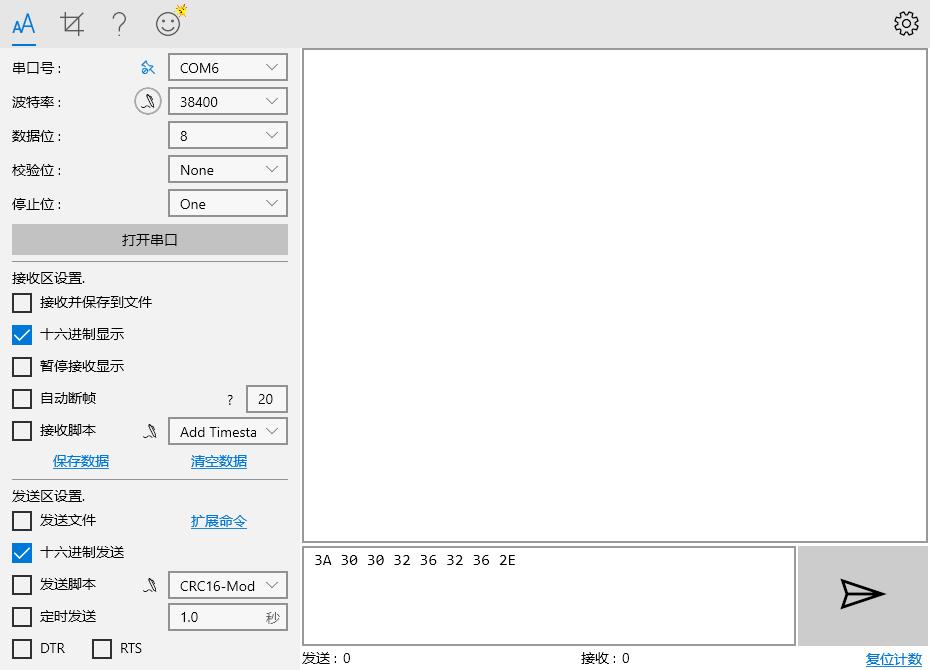
Task: Click the icon beside the 串口号 label
Action: point(148,68)
